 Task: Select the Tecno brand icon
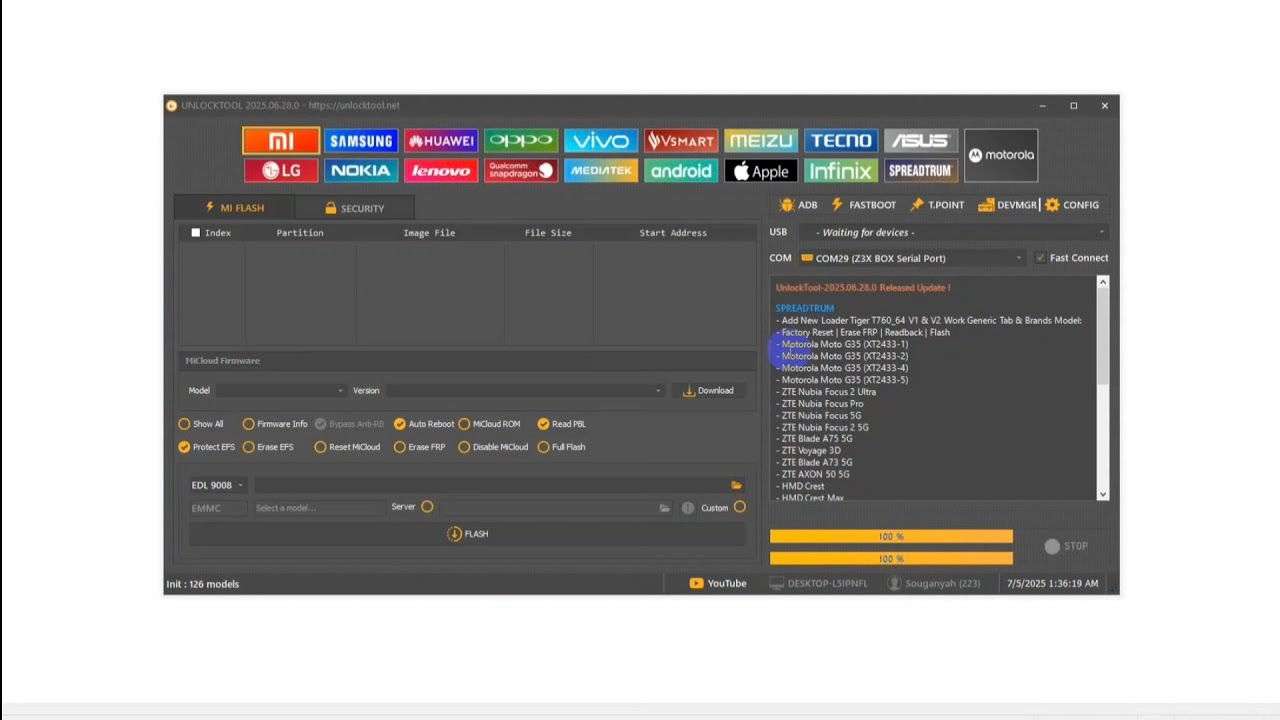click(841, 141)
